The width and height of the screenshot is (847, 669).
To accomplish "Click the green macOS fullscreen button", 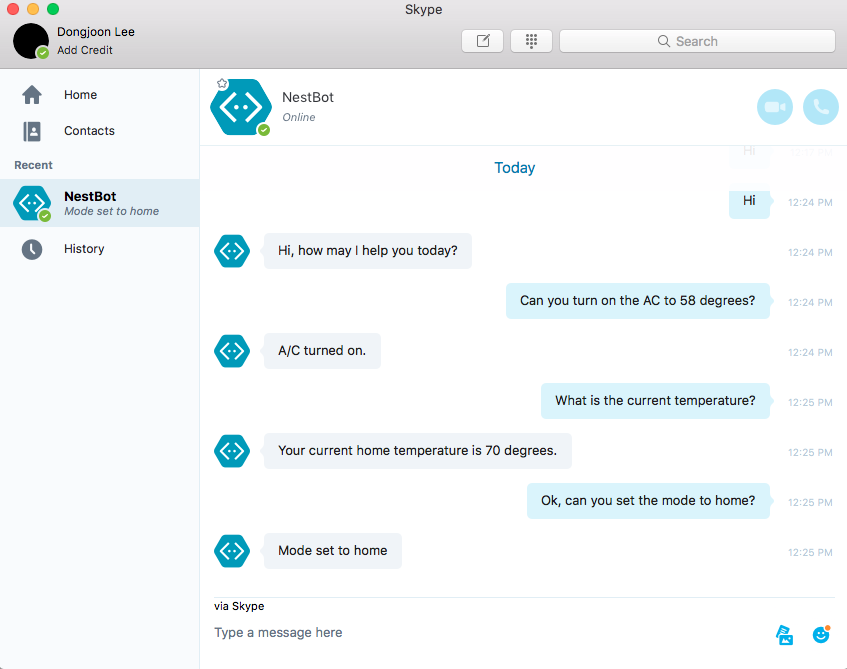I will pos(53,9).
